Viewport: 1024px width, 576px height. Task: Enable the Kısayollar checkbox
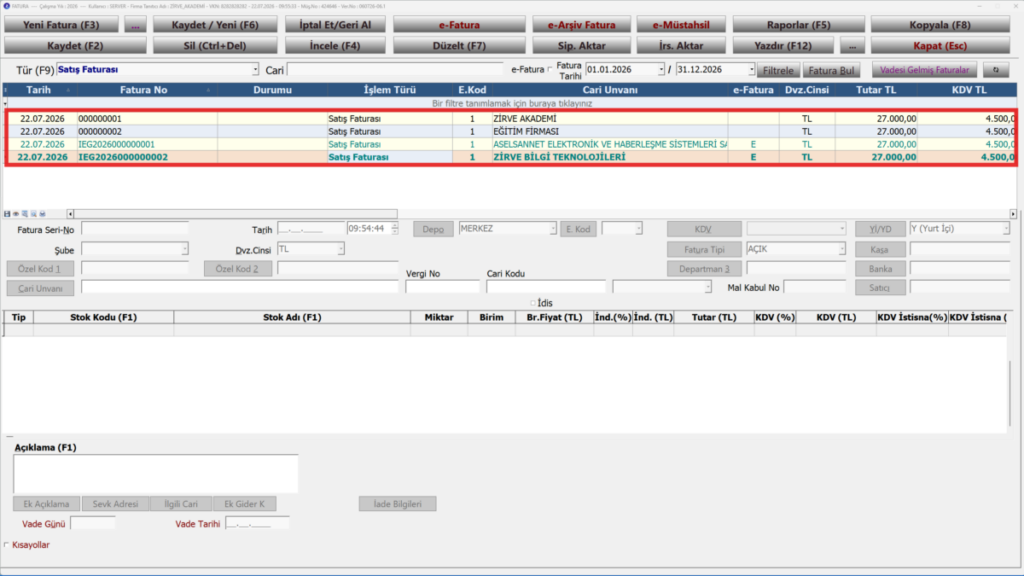click(7, 545)
